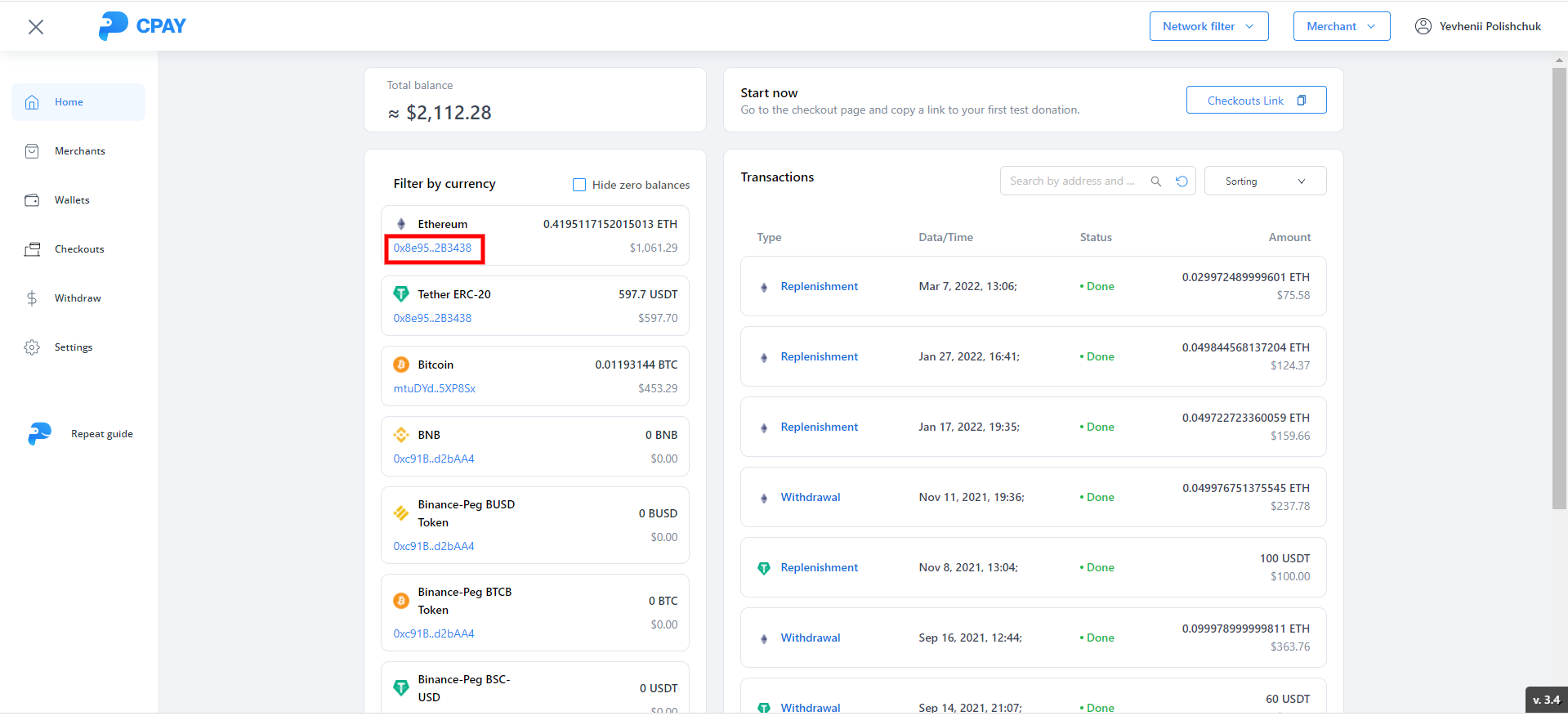Close the sidebar with the X icon

36,27
